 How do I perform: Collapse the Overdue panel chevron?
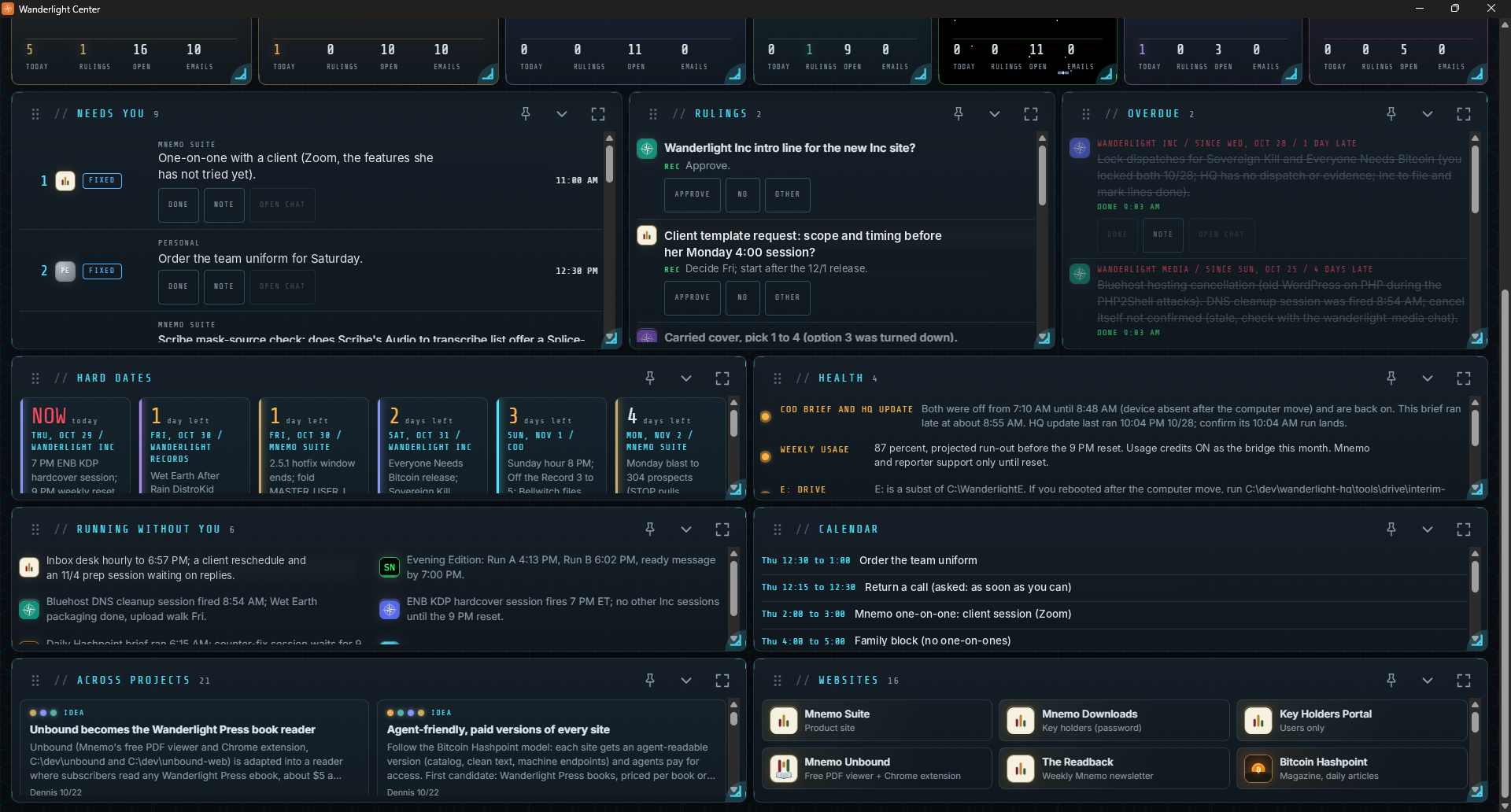point(1428,114)
